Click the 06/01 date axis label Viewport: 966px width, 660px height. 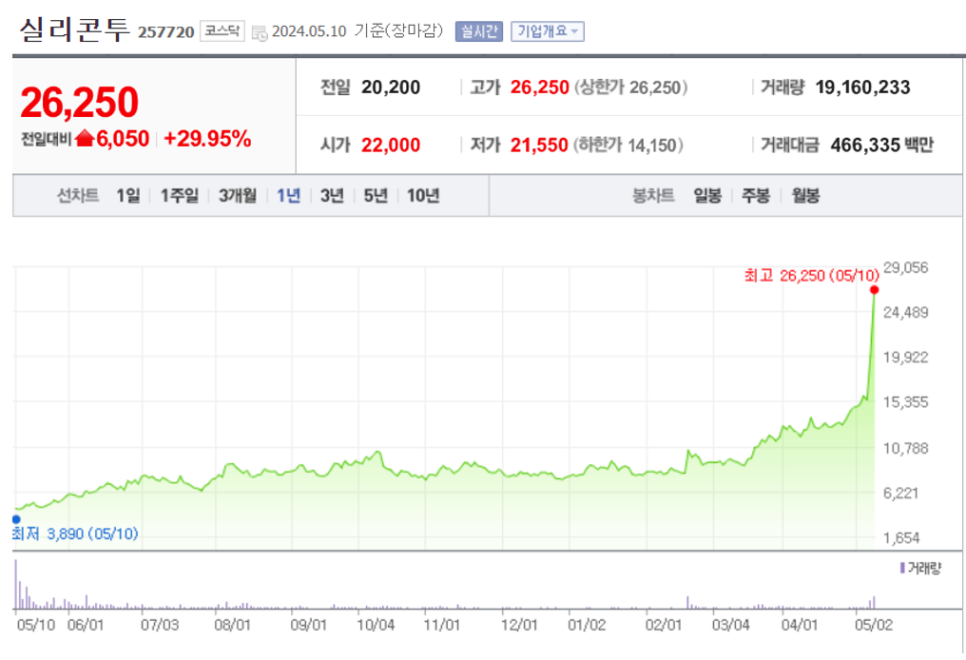[86, 625]
